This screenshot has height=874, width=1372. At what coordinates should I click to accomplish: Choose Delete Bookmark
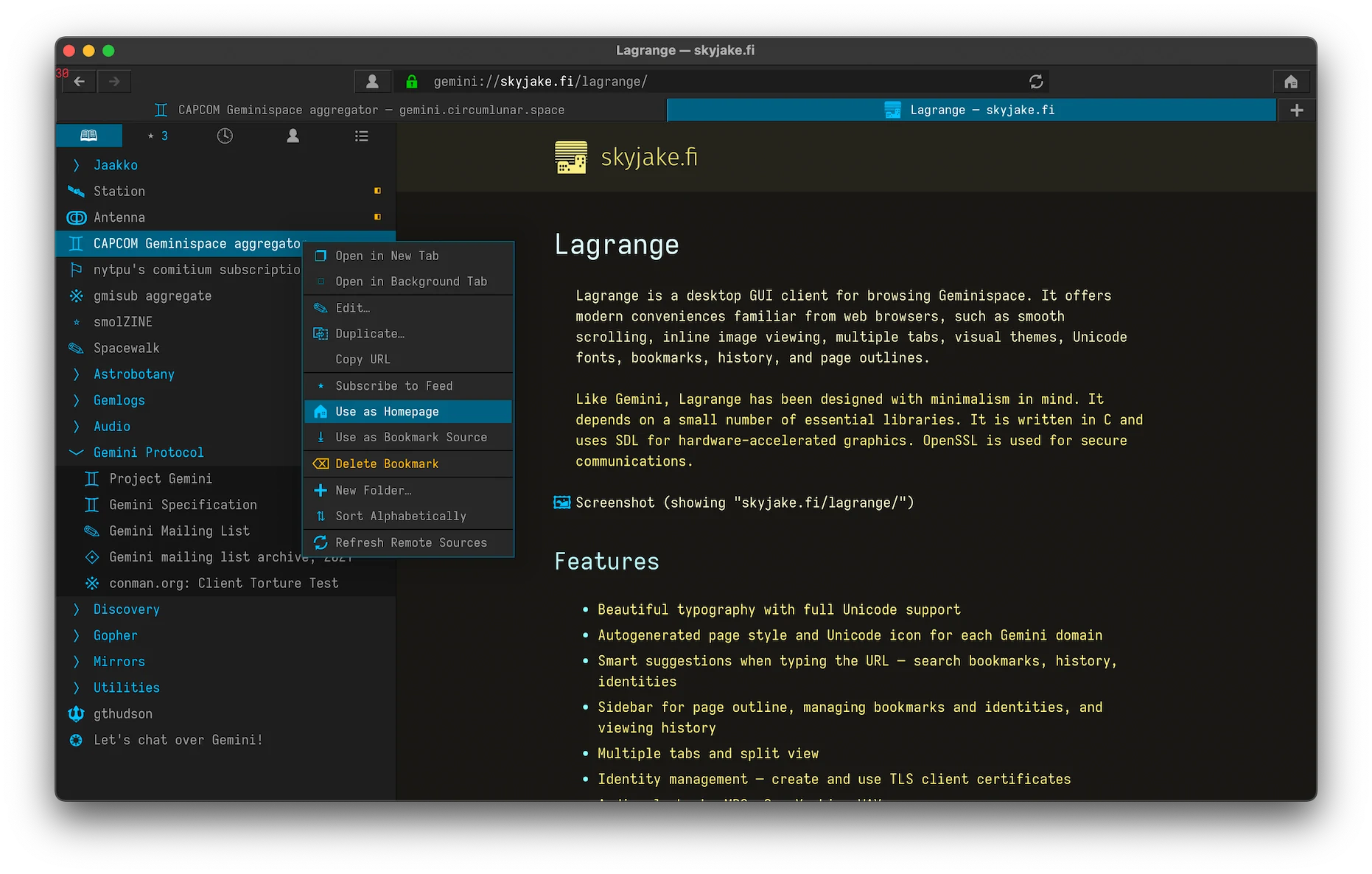pyautogui.click(x=408, y=464)
